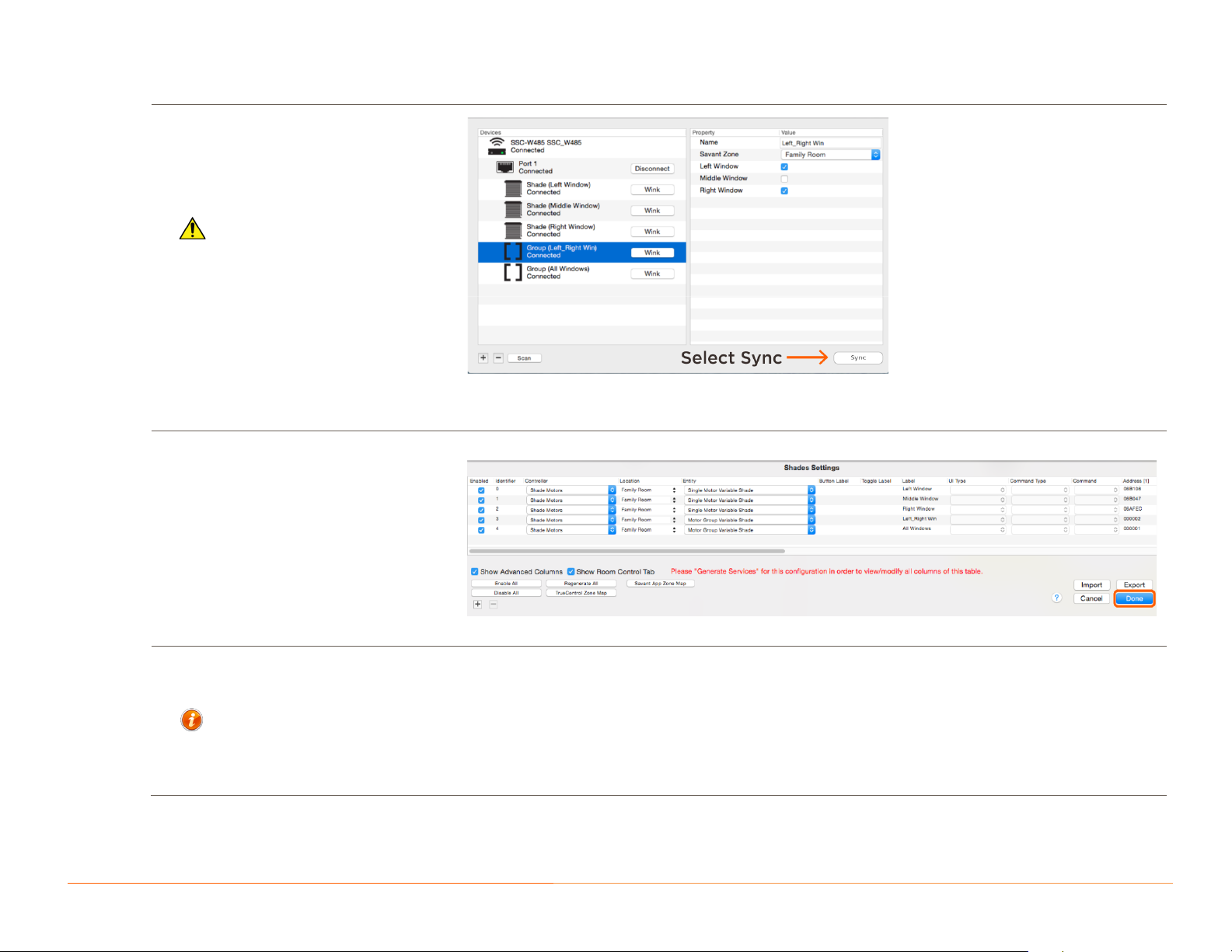The height and width of the screenshot is (952, 1232).
Task: Open the Savant App Zone Map
Action: pos(661,584)
